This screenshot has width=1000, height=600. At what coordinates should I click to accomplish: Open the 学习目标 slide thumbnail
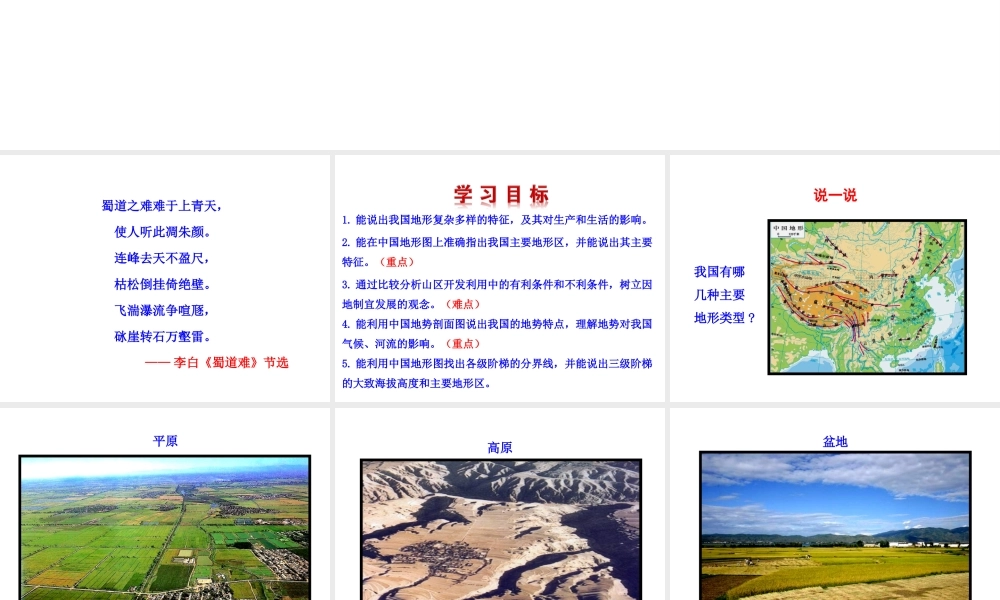coord(500,279)
